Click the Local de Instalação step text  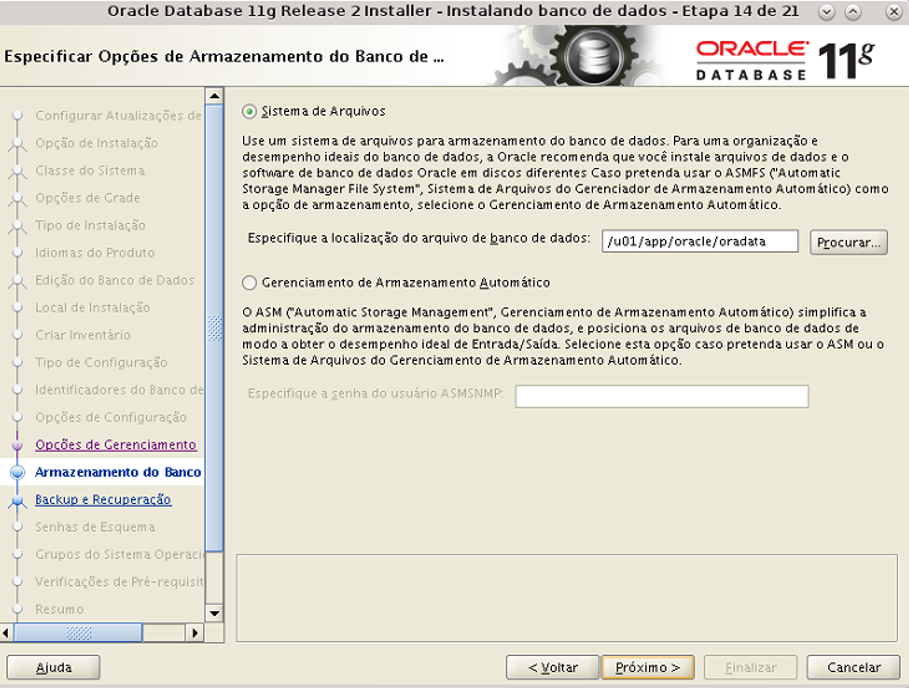coord(93,307)
